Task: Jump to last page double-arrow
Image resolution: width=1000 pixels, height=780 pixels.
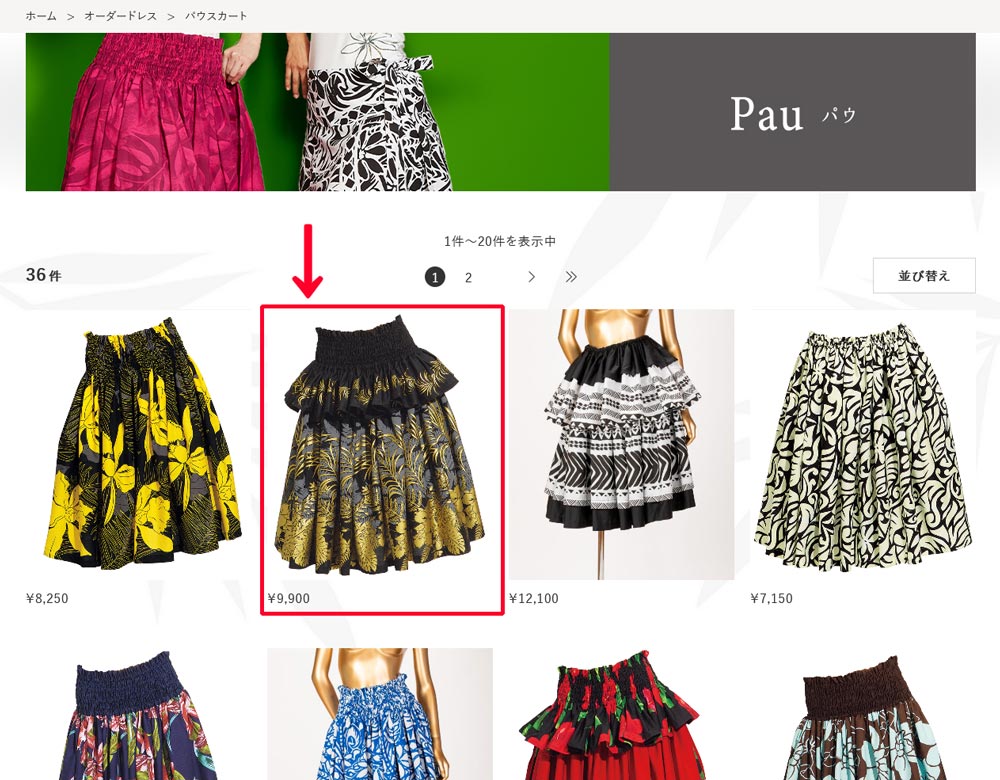Action: click(571, 277)
